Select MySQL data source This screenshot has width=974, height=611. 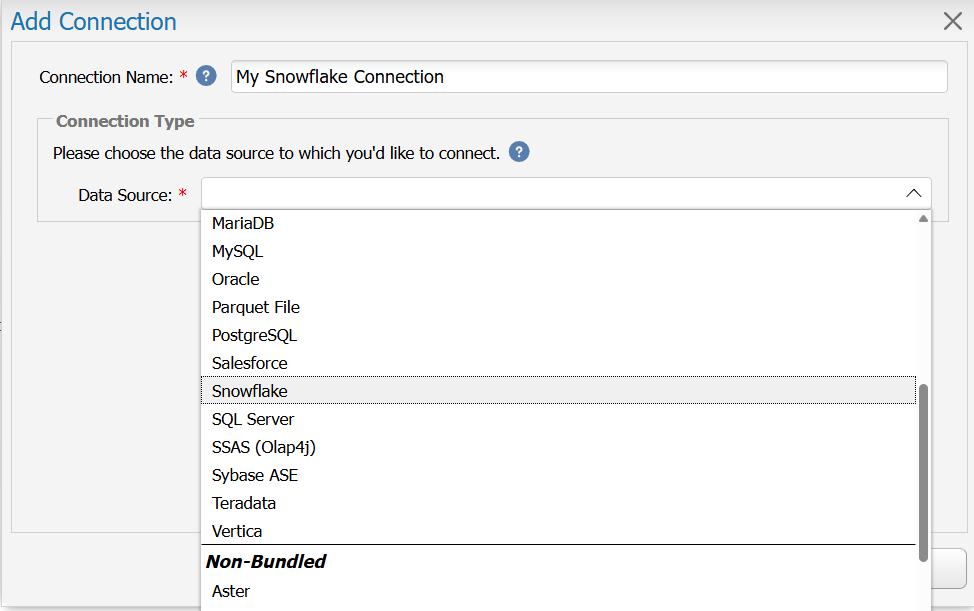pyautogui.click(x=558, y=251)
